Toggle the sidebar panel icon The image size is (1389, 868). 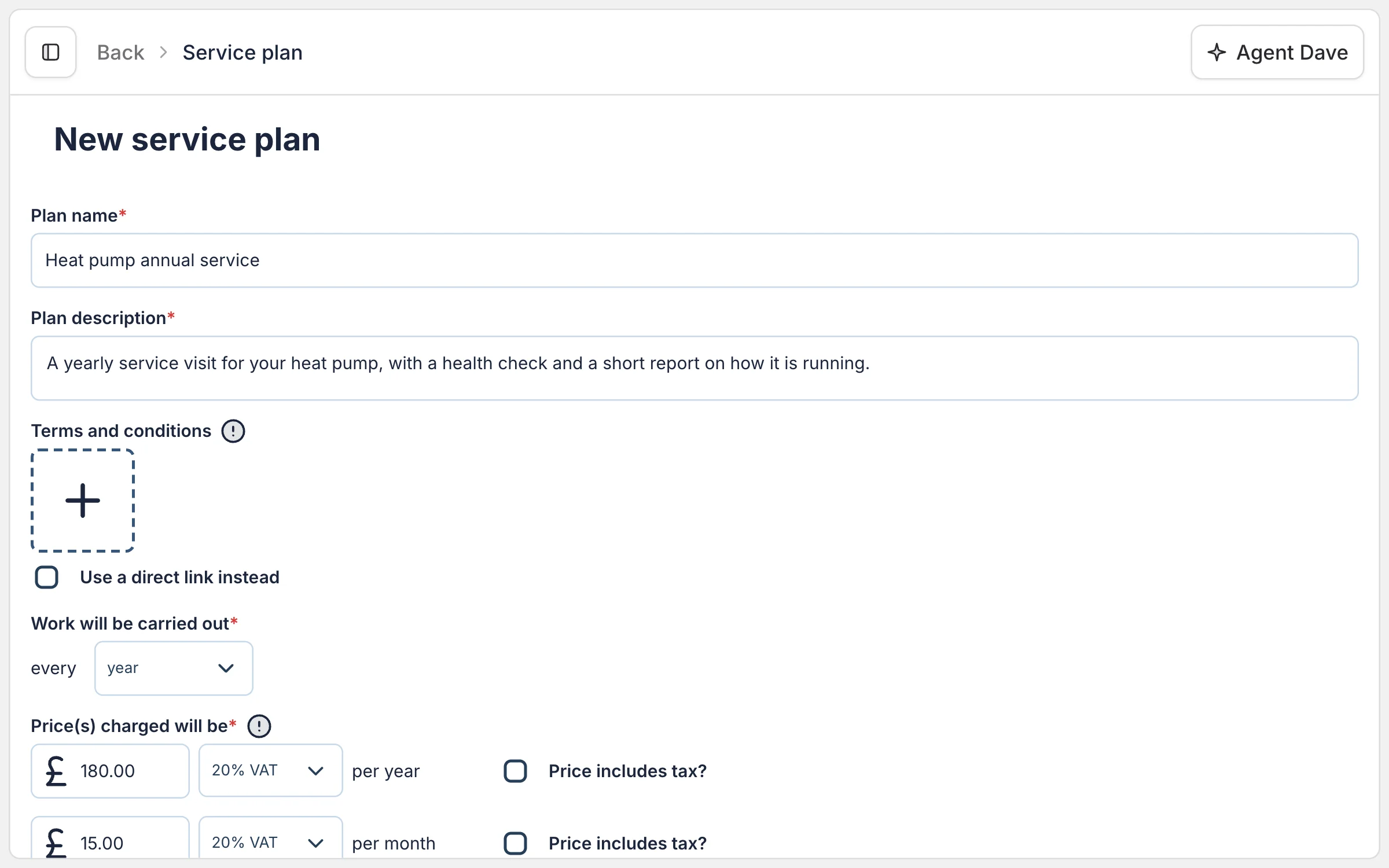[51, 52]
